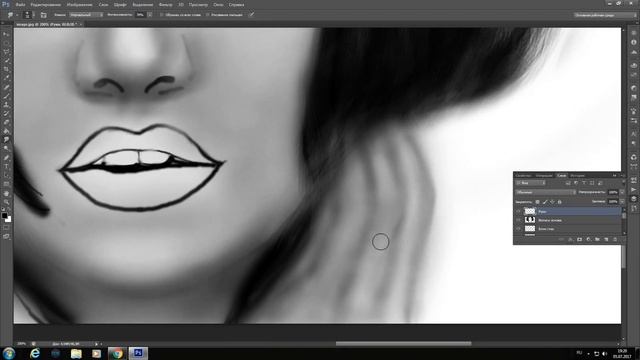Switch to the История tab
Screen dimensions: 640x360
(577, 176)
